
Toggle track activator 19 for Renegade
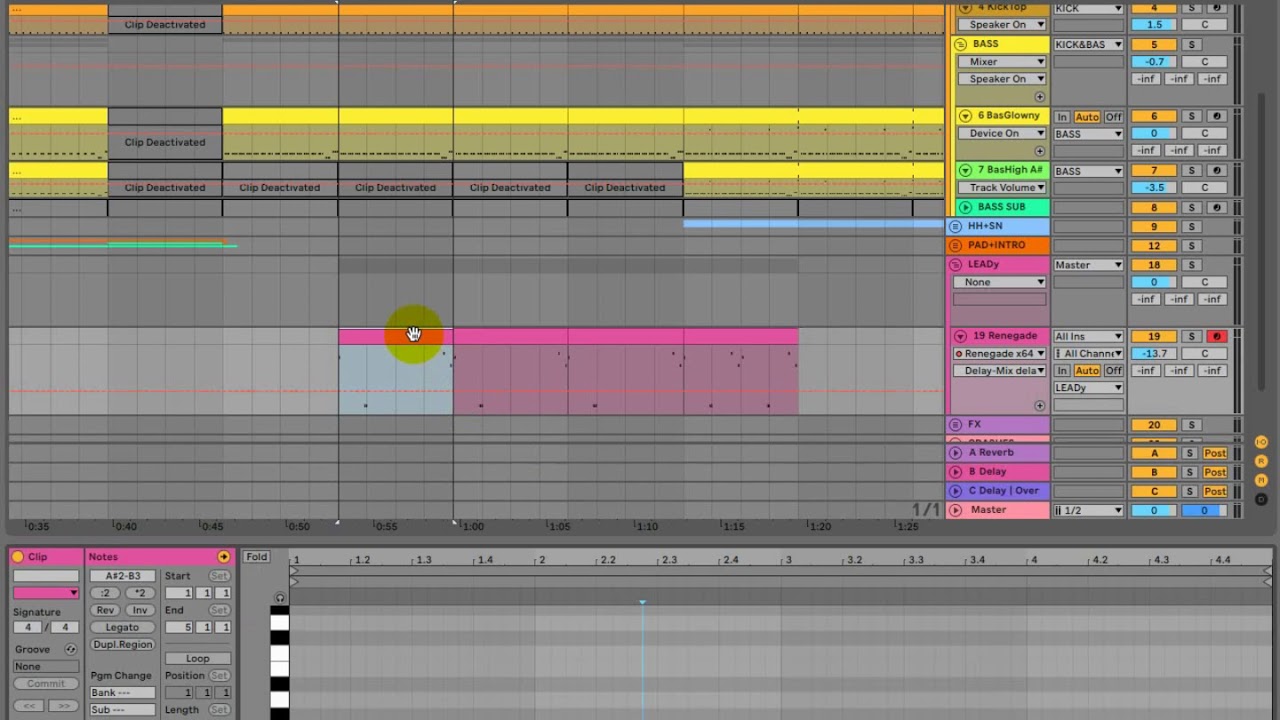[x=1154, y=336]
